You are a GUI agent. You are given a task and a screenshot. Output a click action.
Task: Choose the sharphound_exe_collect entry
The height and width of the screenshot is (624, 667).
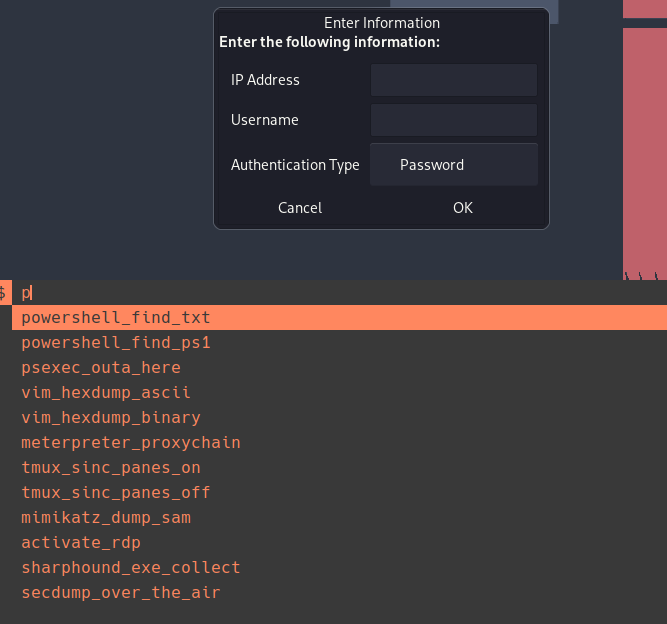[131, 568]
